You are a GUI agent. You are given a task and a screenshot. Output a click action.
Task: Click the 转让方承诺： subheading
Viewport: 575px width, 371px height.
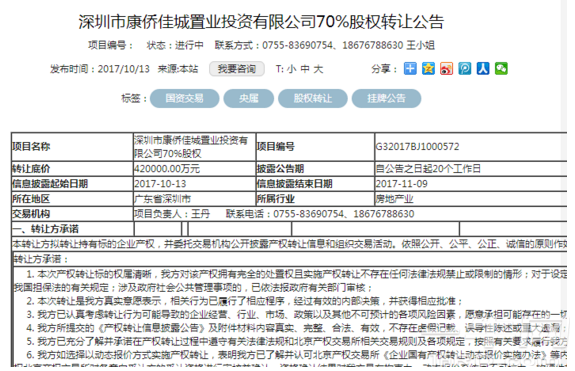tap(41, 259)
